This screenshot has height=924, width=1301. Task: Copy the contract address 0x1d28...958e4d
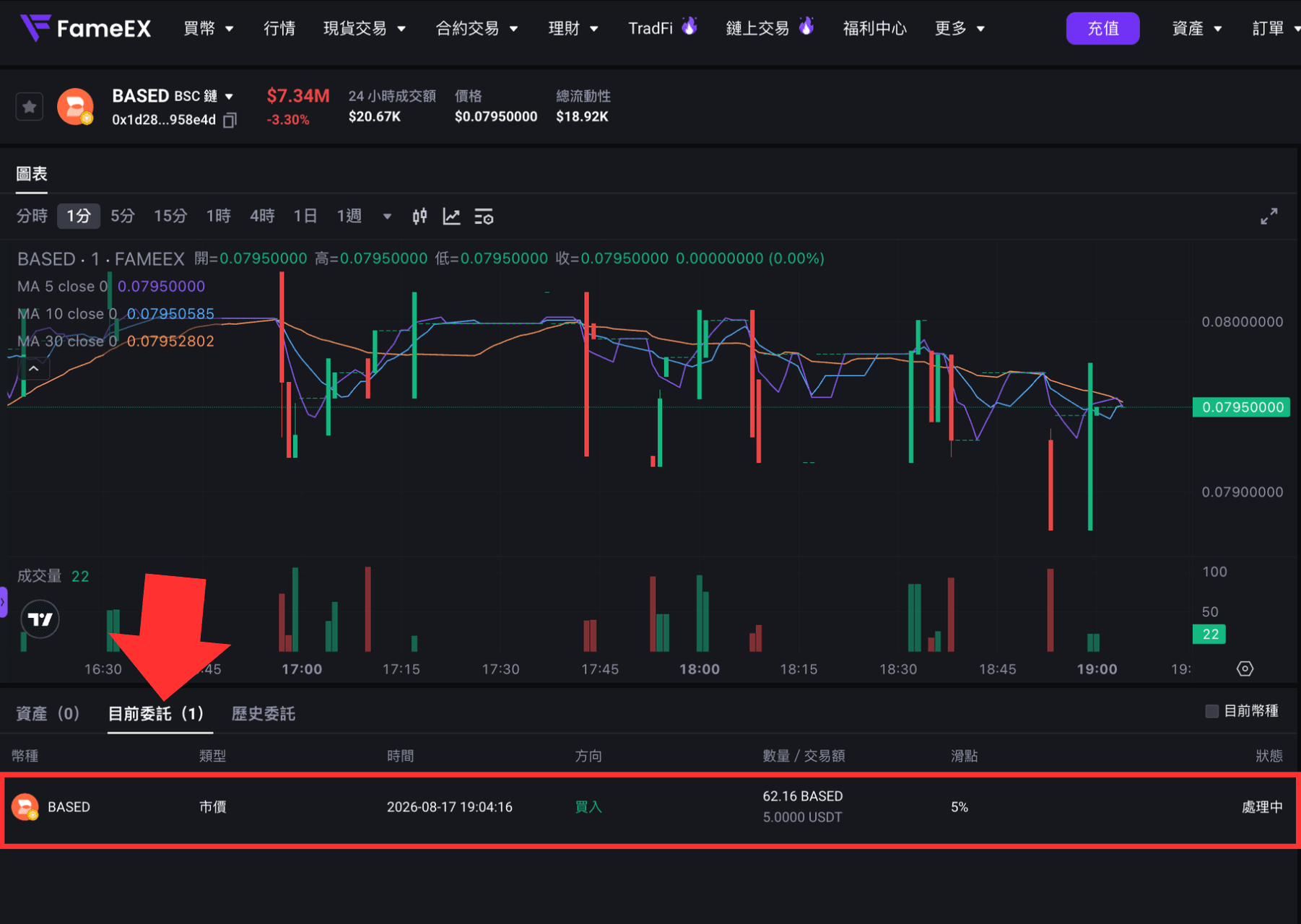pos(230,121)
